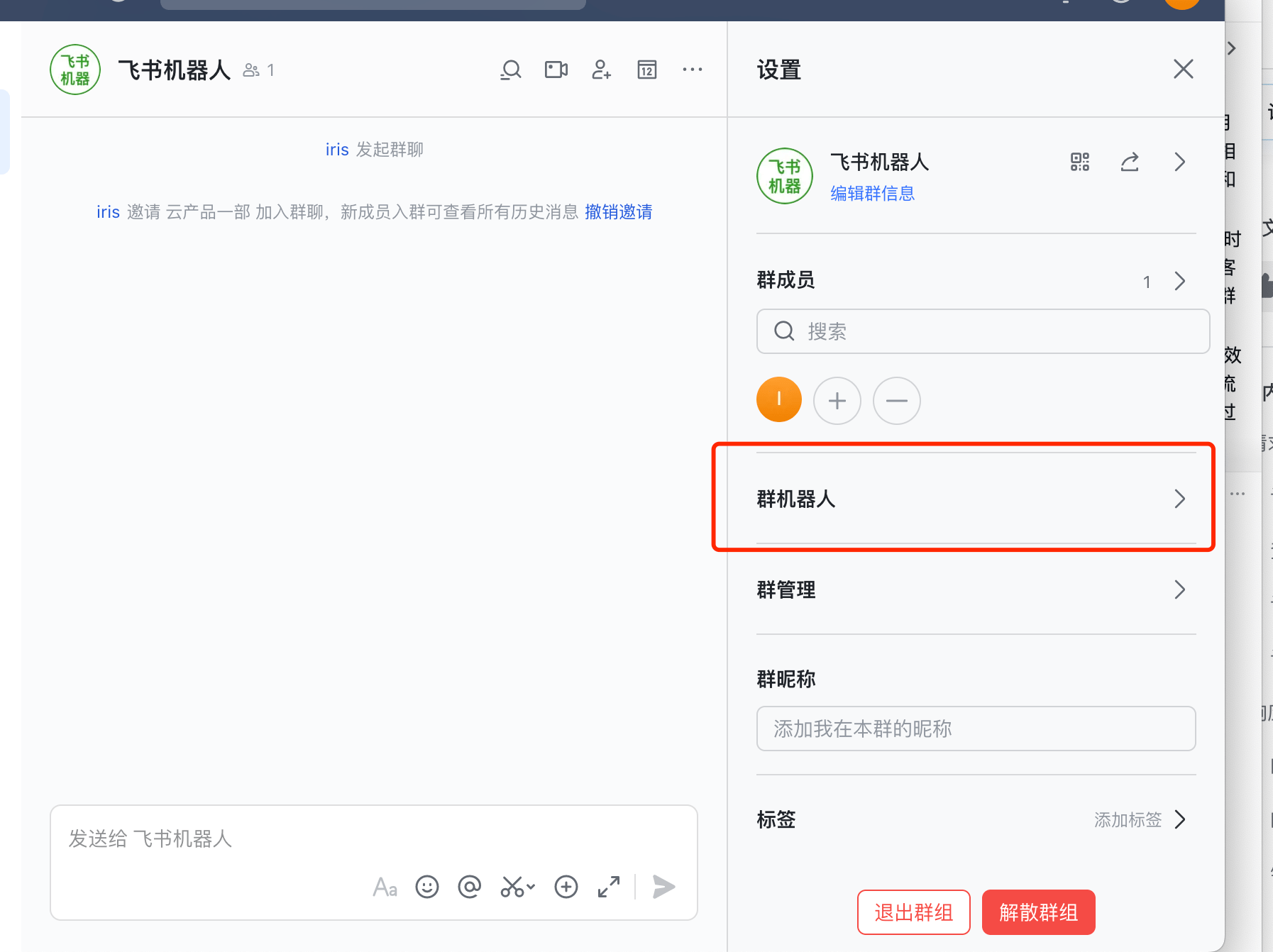This screenshot has width=1273, height=952.
Task: Open the 群管理 group management entry
Action: tap(976, 590)
